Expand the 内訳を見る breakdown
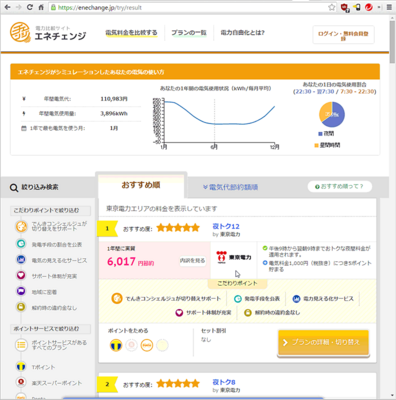The height and width of the screenshot is (400, 396). [192, 261]
